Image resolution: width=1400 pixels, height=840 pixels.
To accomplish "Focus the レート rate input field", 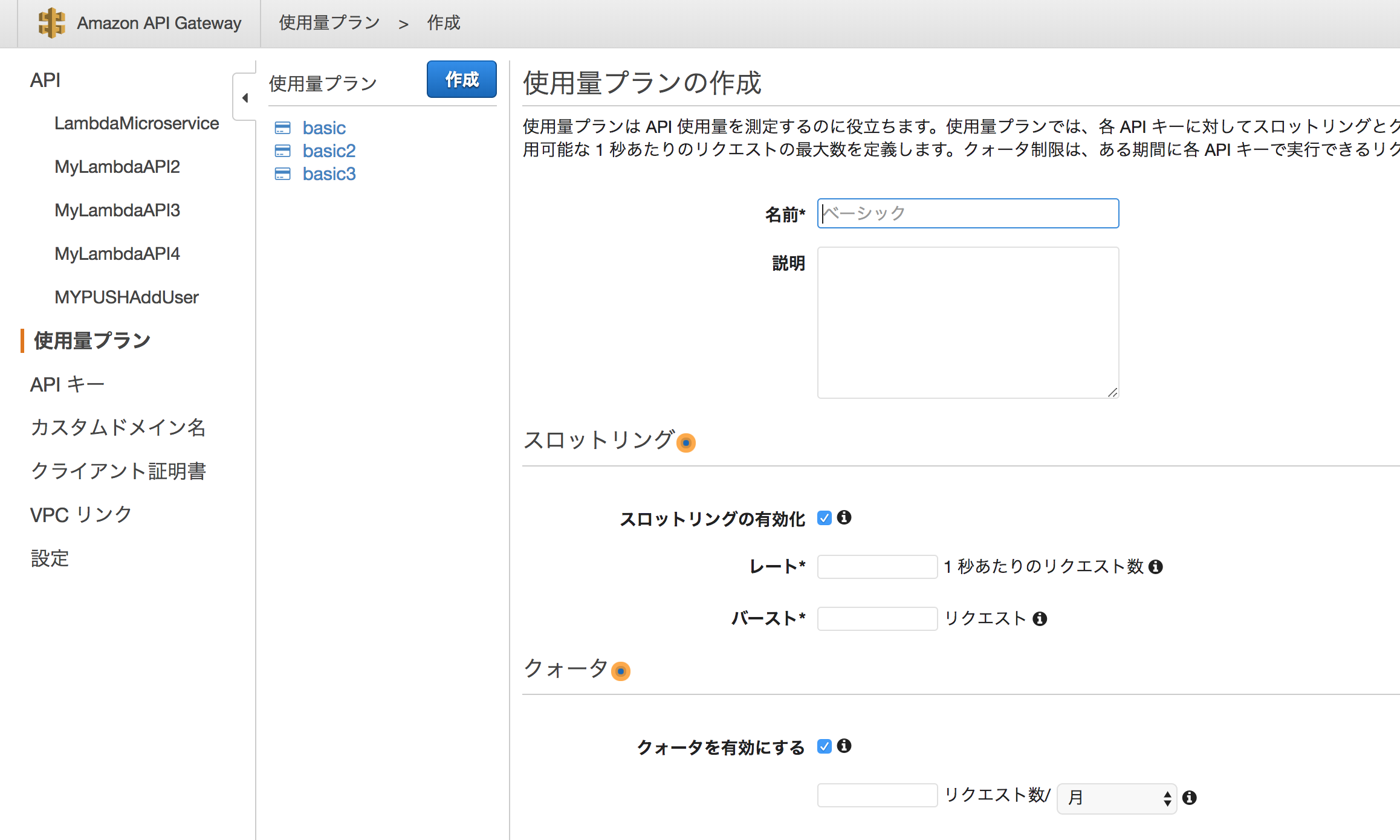I will click(877, 567).
